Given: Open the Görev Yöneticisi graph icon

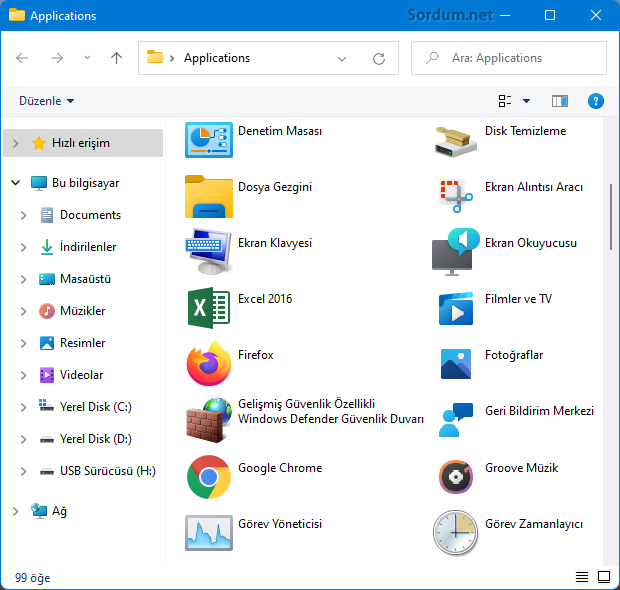Looking at the screenshot, I should 209,533.
